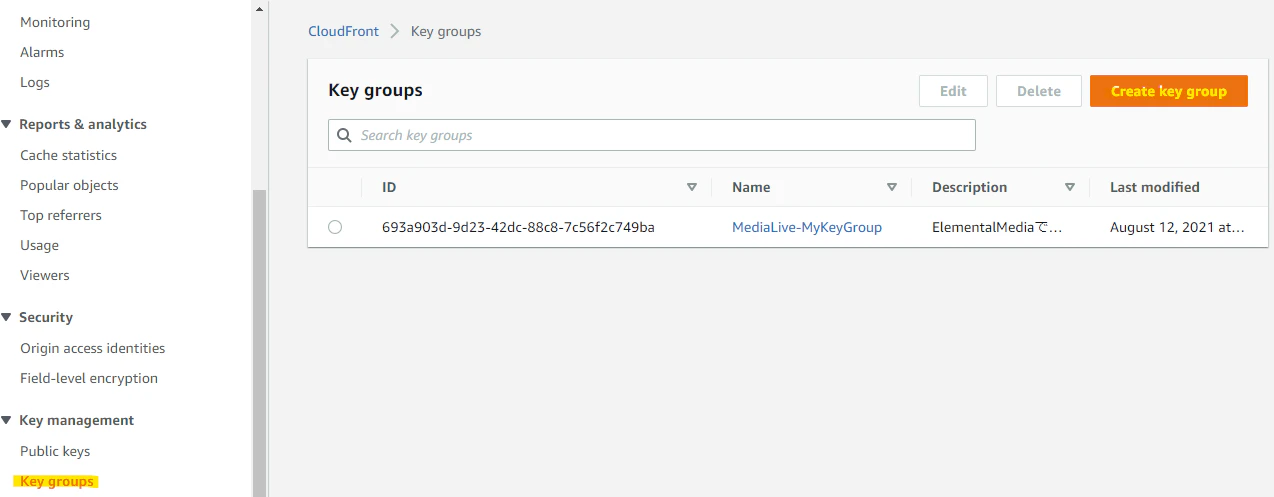Click the Edit button

953,91
